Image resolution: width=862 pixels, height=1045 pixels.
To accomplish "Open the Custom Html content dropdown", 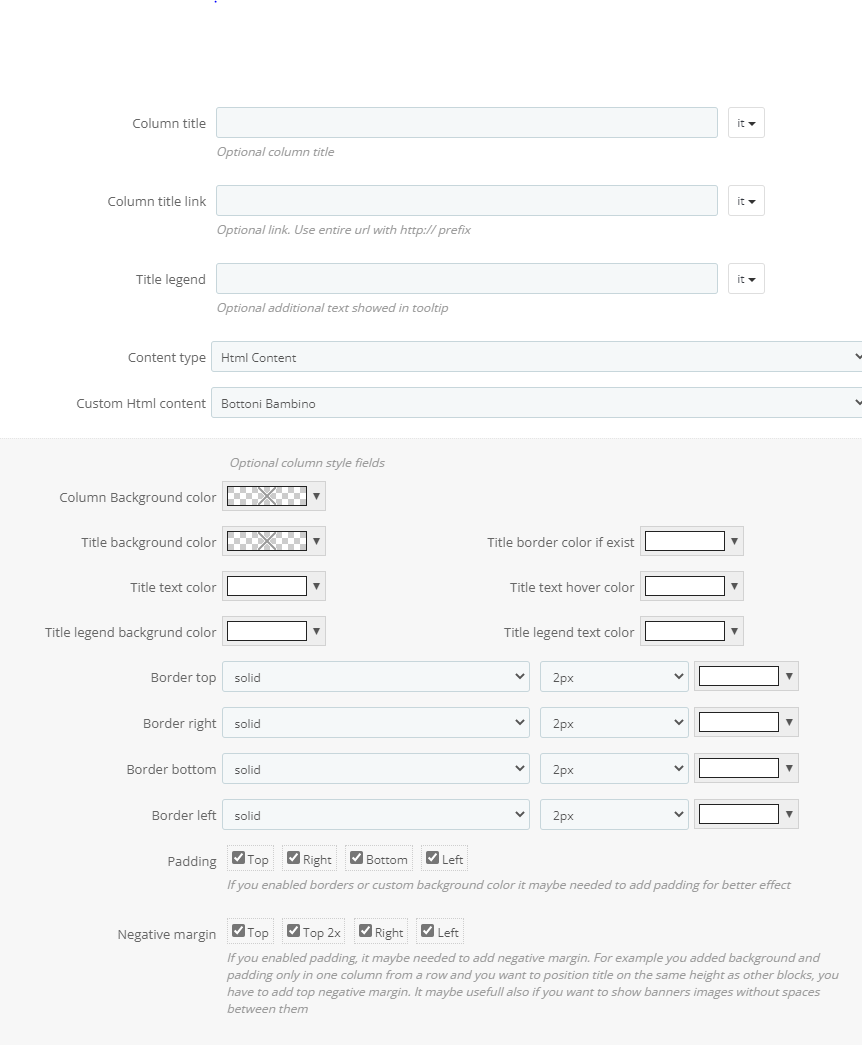I will (537, 403).
